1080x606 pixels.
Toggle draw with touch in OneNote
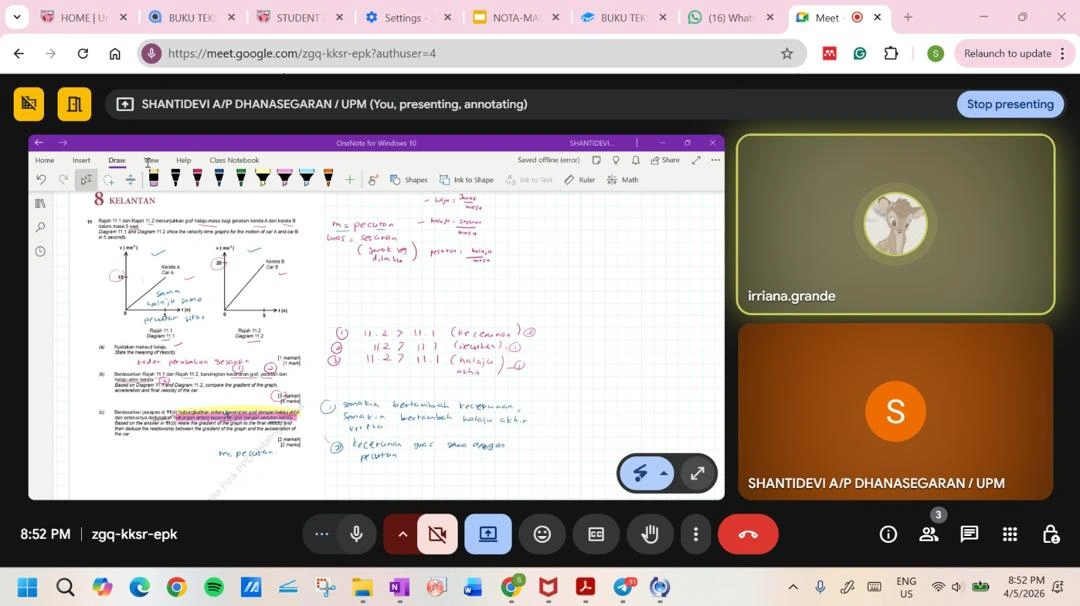(373, 180)
